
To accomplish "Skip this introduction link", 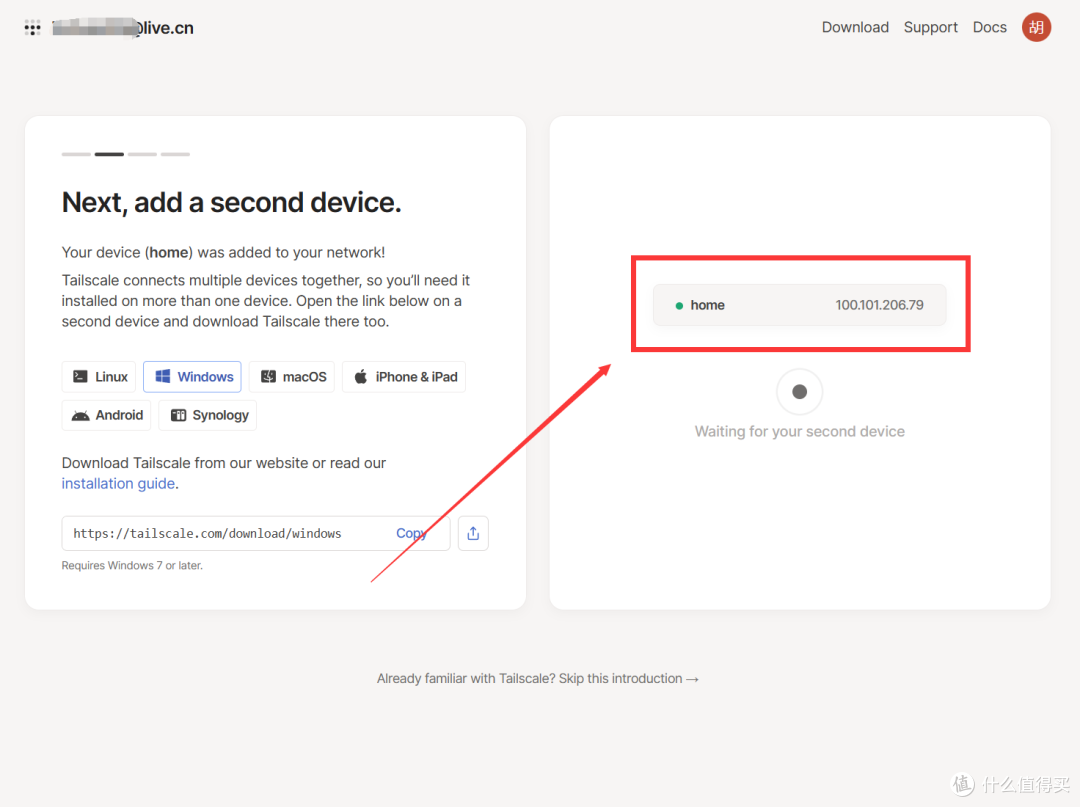I will [x=537, y=679].
